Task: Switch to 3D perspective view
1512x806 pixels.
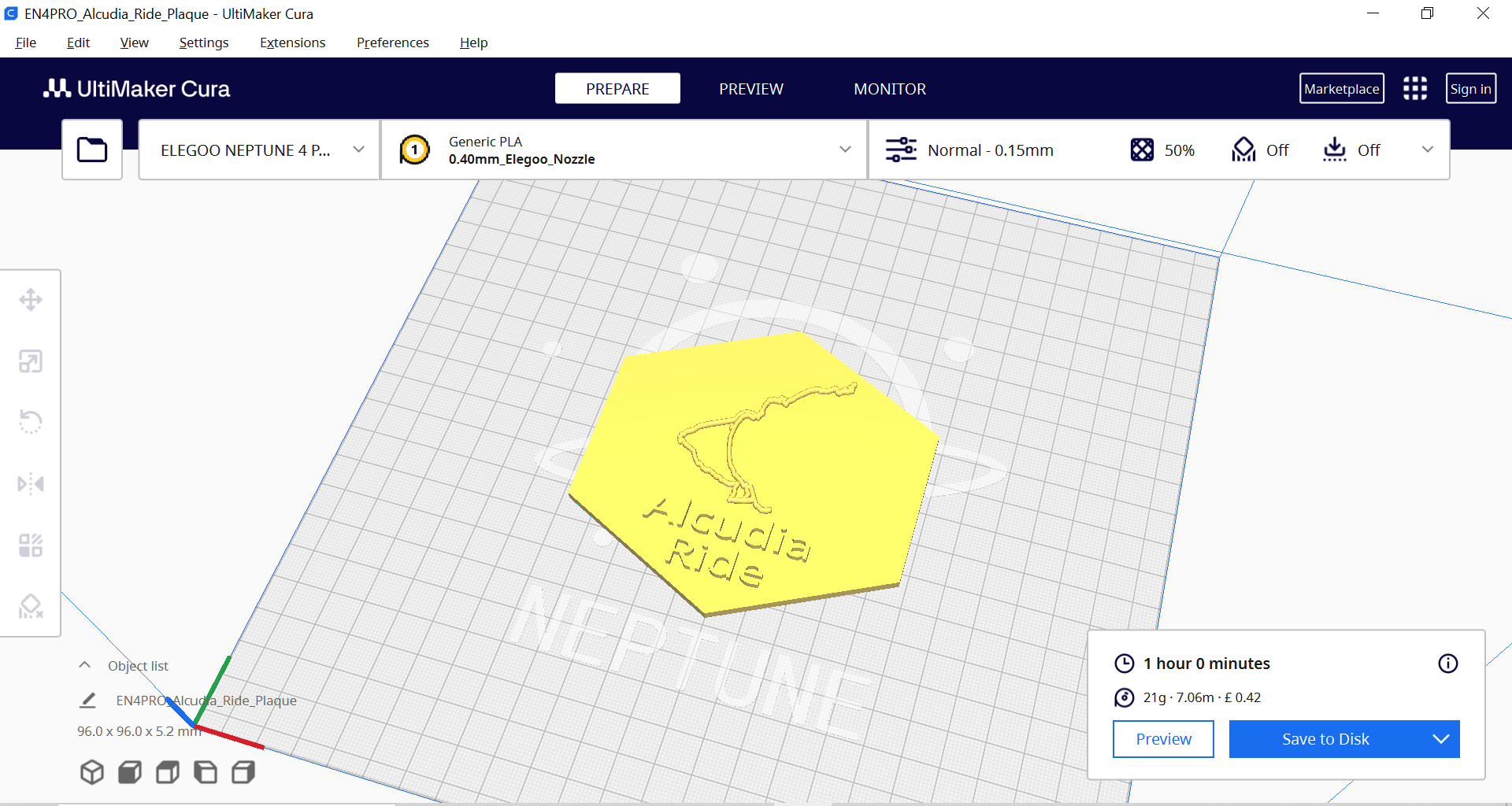Action: pyautogui.click(x=92, y=772)
